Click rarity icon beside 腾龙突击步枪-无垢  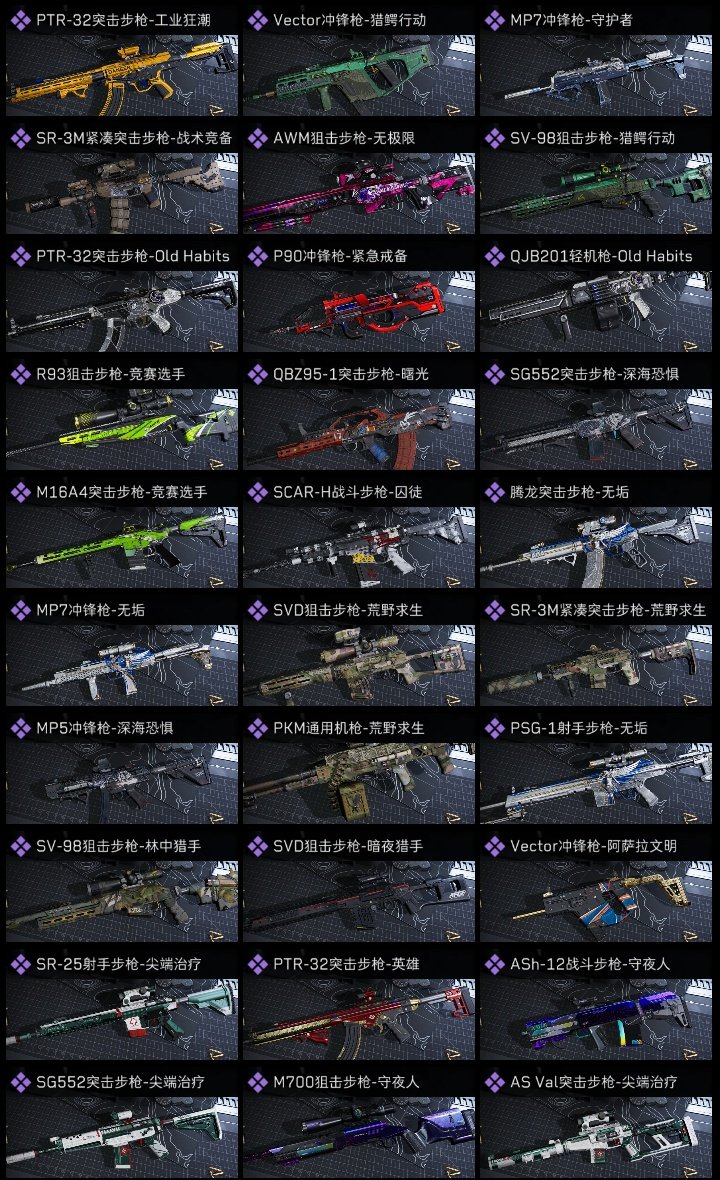click(494, 492)
